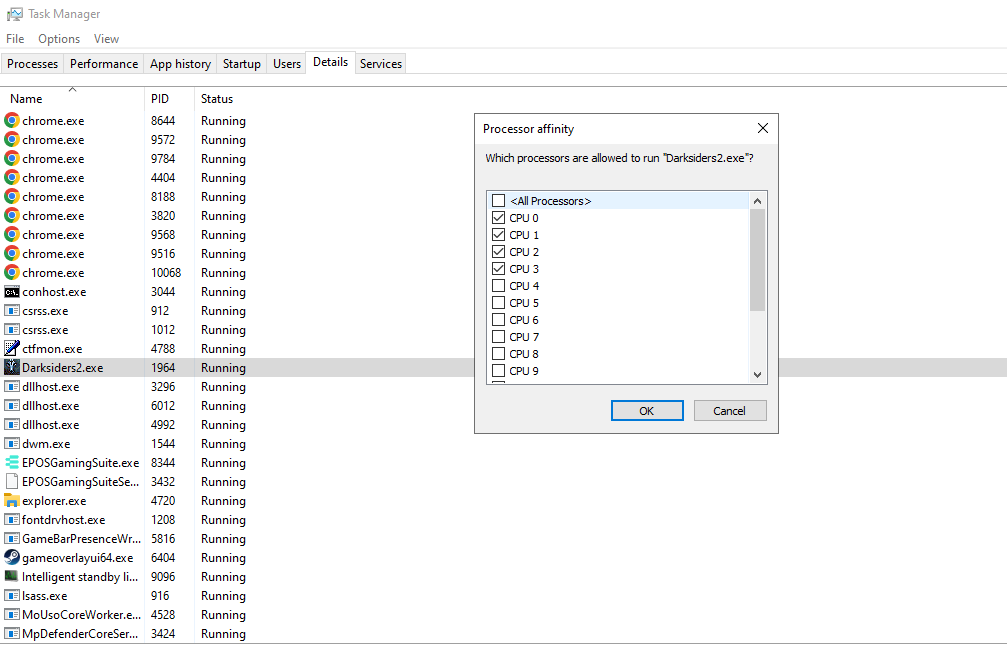This screenshot has width=1007, height=645.
Task: Check the <All Processors> checkbox
Action: 498,200
